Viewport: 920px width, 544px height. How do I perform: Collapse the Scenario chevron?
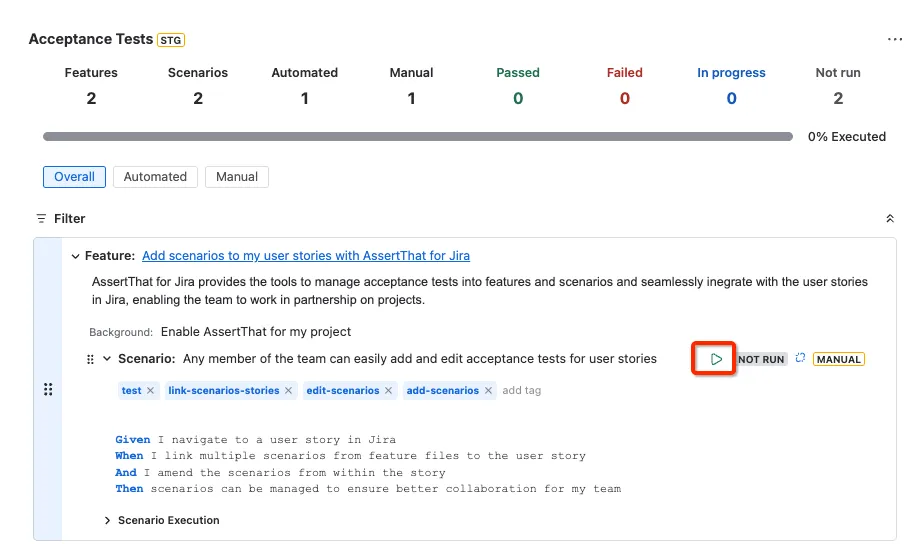[107, 359]
